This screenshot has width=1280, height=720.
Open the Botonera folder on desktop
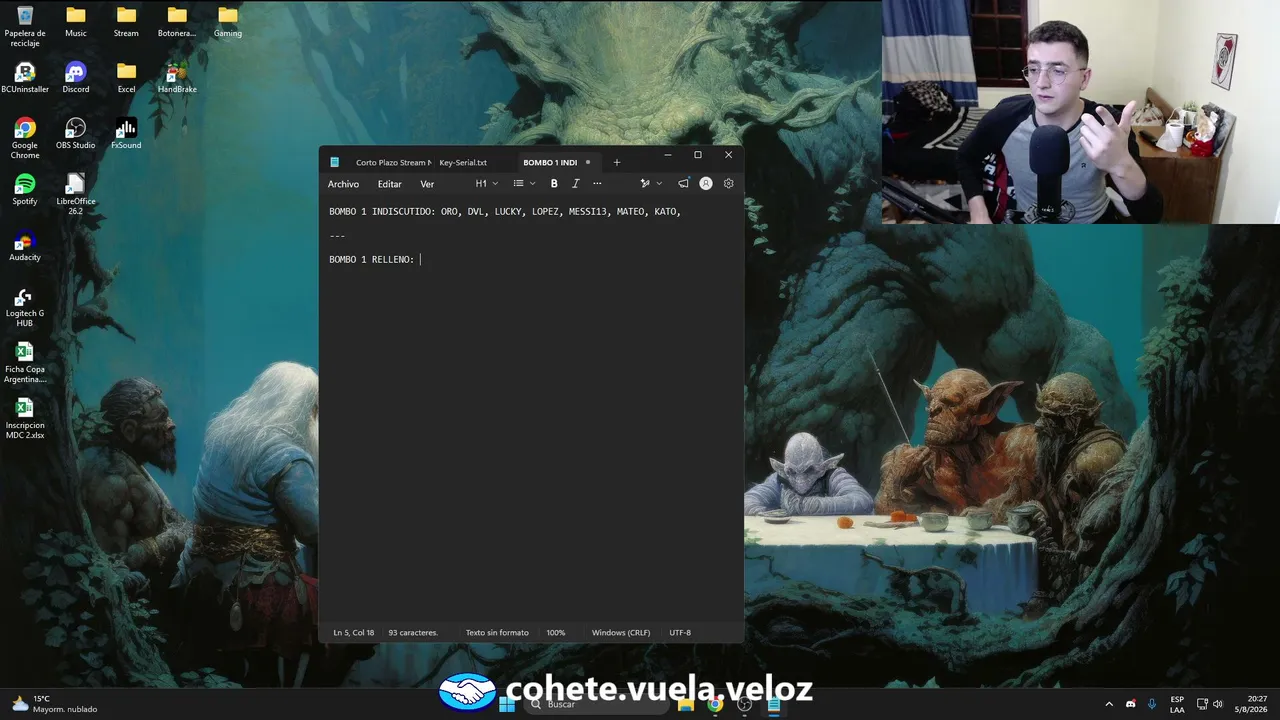coord(177,21)
